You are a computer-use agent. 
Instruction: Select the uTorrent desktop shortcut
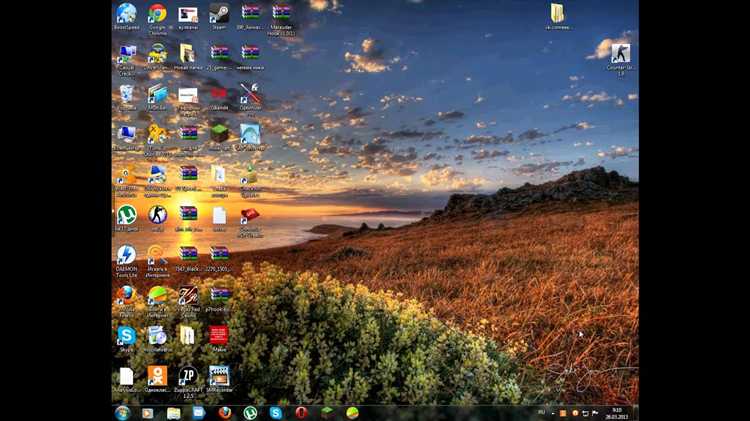(x=126, y=216)
